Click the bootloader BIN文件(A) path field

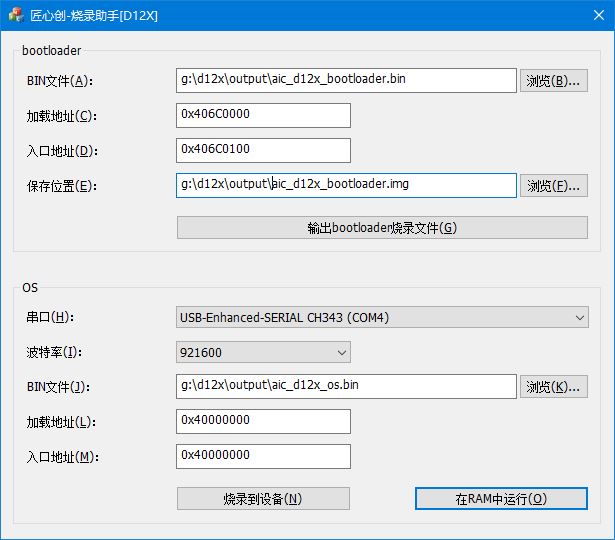[346, 80]
